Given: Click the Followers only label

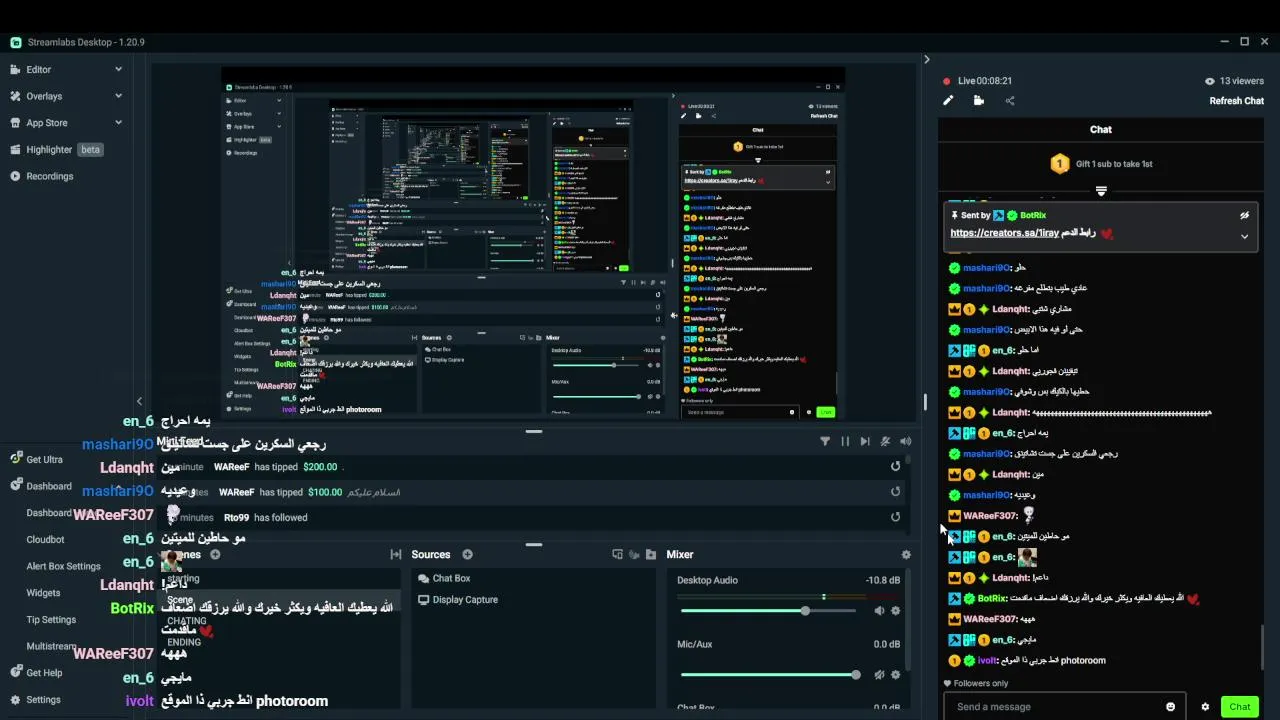Looking at the screenshot, I should (x=981, y=684).
